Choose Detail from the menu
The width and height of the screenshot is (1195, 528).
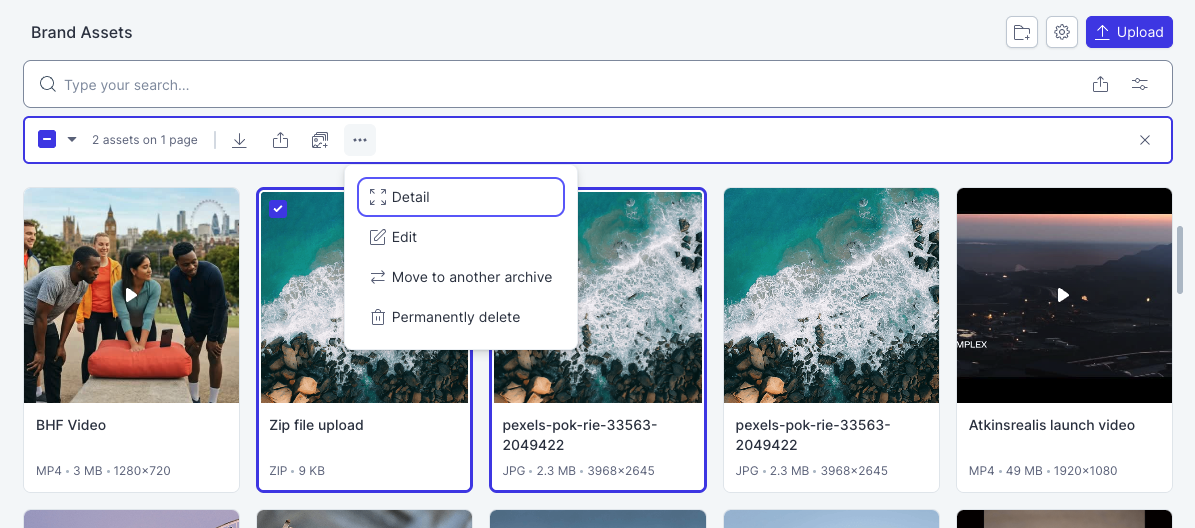point(461,197)
